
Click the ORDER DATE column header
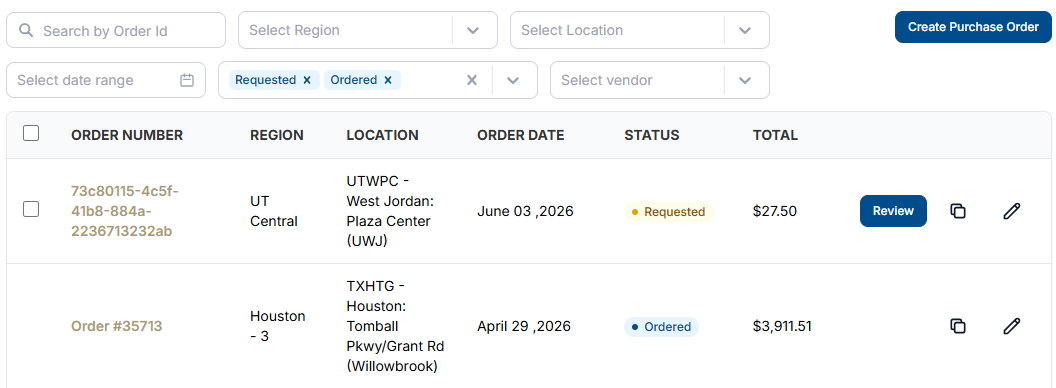coord(521,135)
